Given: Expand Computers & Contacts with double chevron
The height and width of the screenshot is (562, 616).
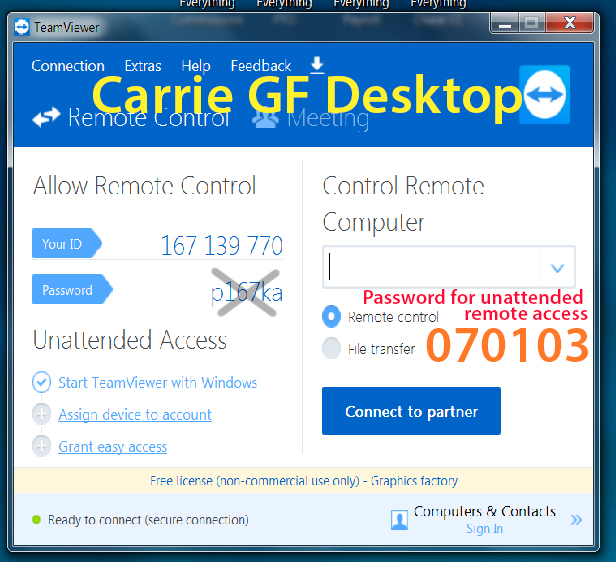Looking at the screenshot, I should point(576,520).
